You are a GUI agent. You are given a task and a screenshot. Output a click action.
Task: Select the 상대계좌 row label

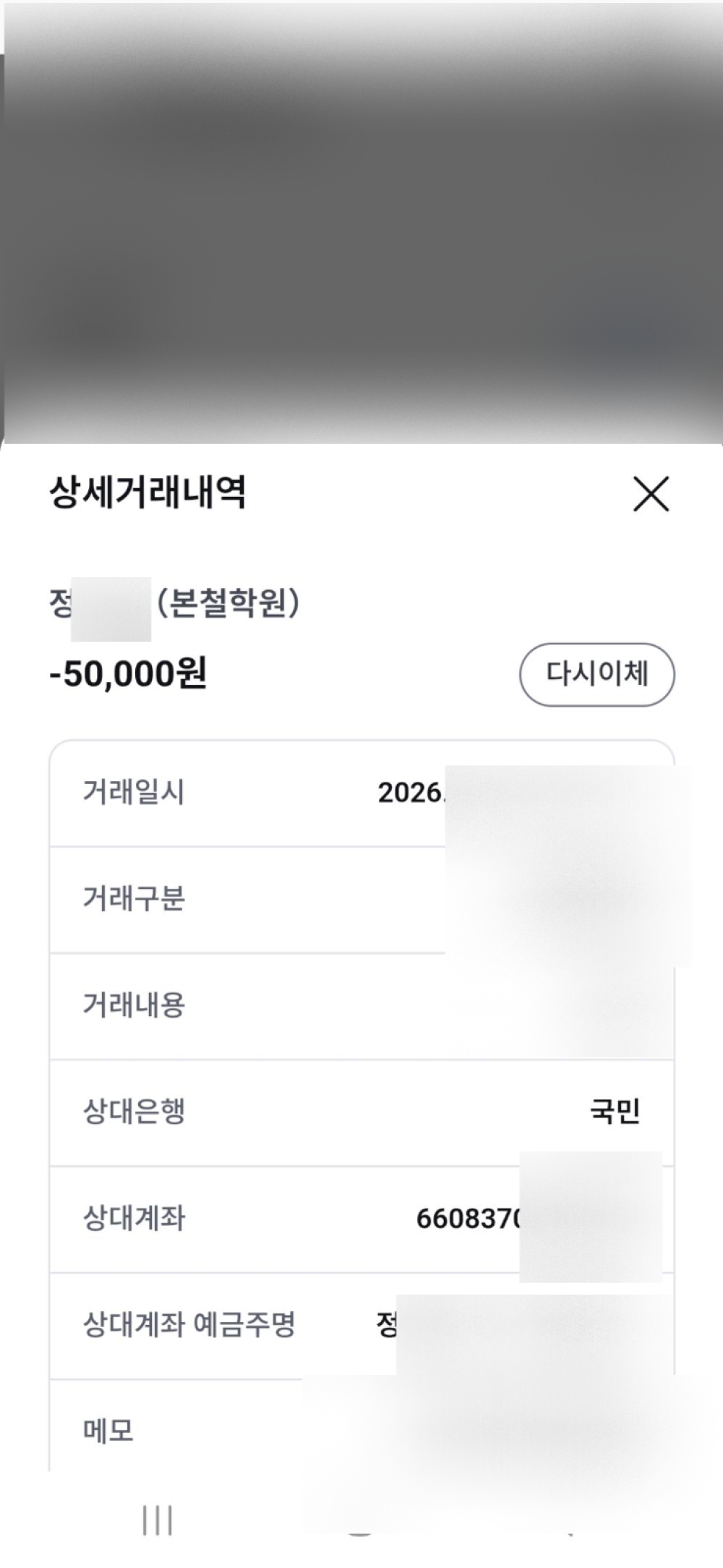pyautogui.click(x=134, y=1218)
